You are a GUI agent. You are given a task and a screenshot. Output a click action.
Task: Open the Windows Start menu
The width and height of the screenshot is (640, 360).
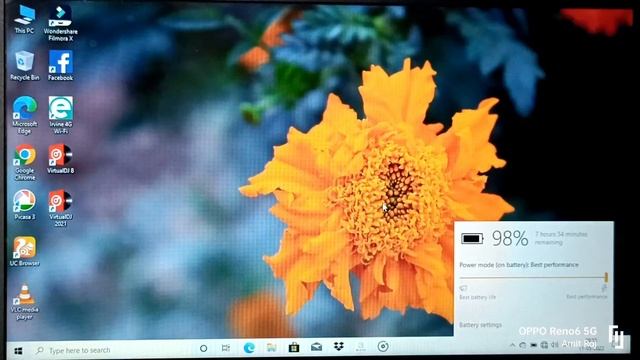(x=18, y=351)
